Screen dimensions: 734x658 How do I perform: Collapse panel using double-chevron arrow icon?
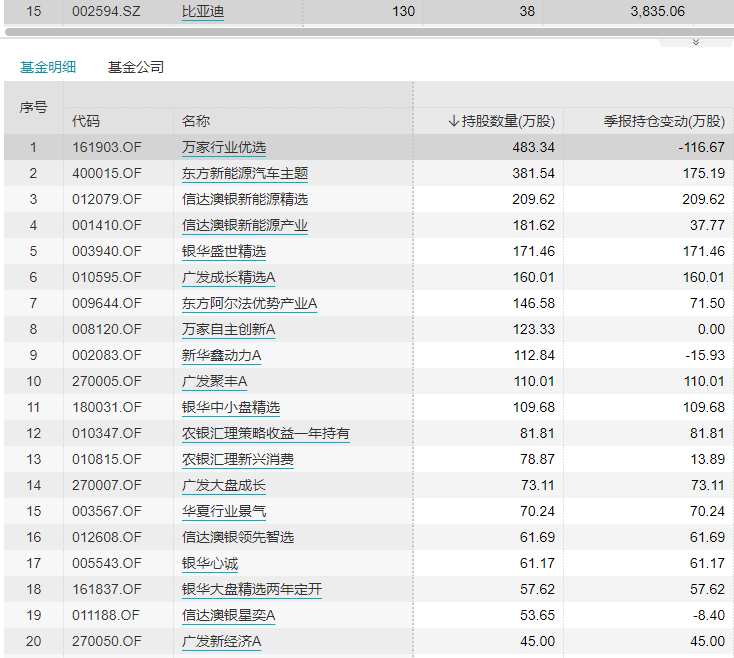point(696,42)
